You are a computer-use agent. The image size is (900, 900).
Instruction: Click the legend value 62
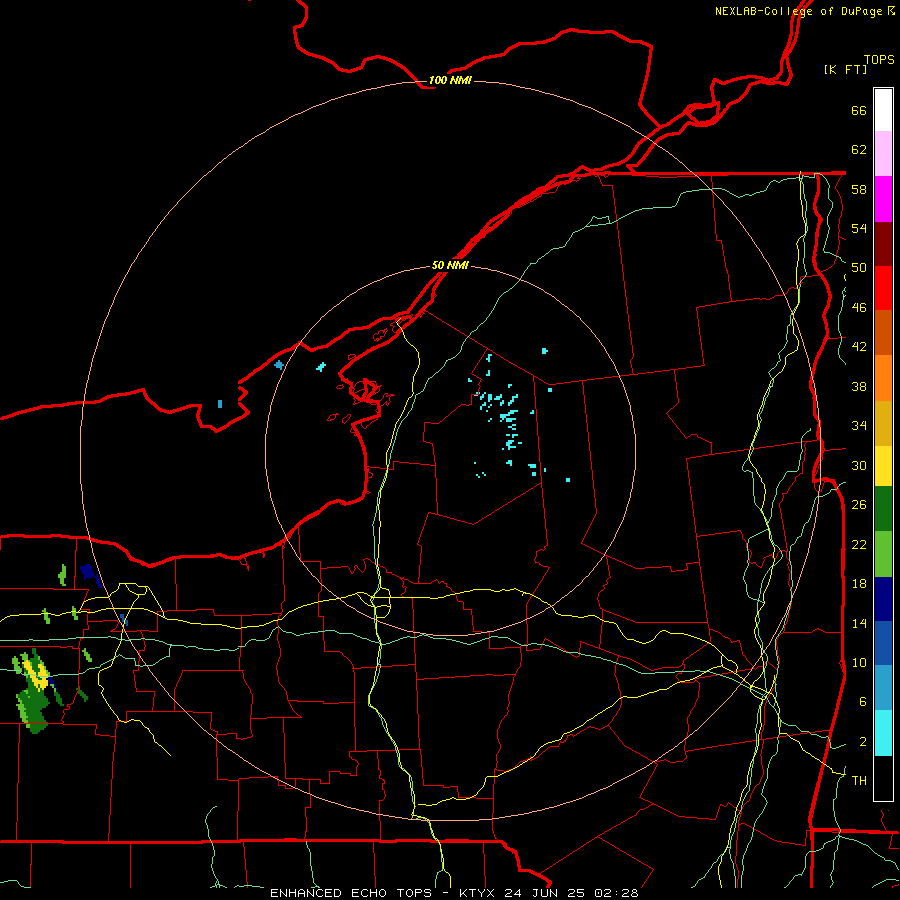coord(859,150)
